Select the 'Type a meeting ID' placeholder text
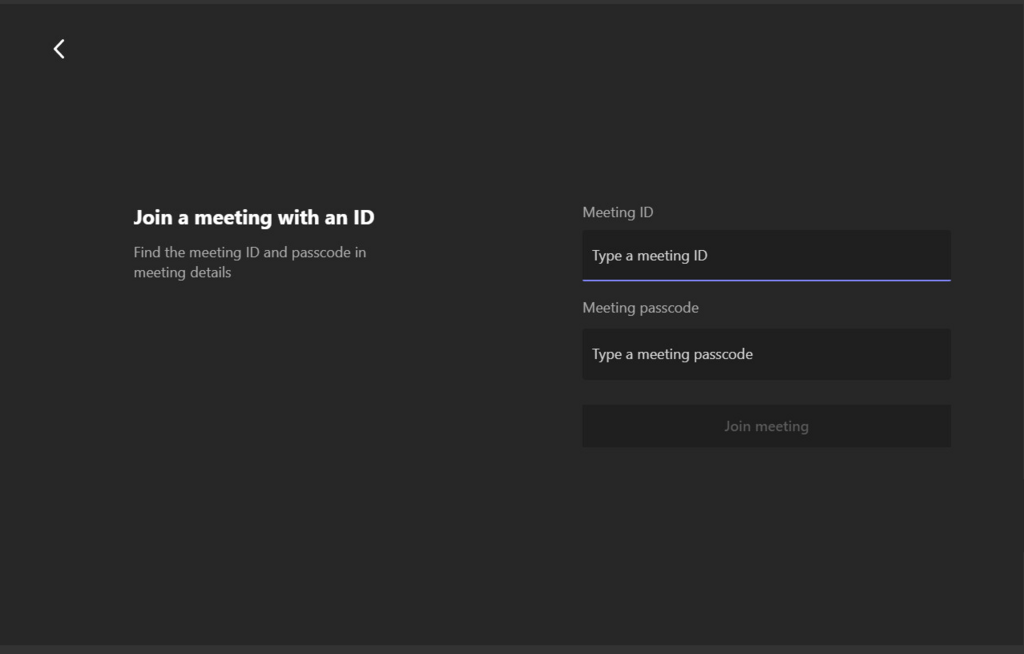This screenshot has width=1024, height=654. (x=649, y=256)
